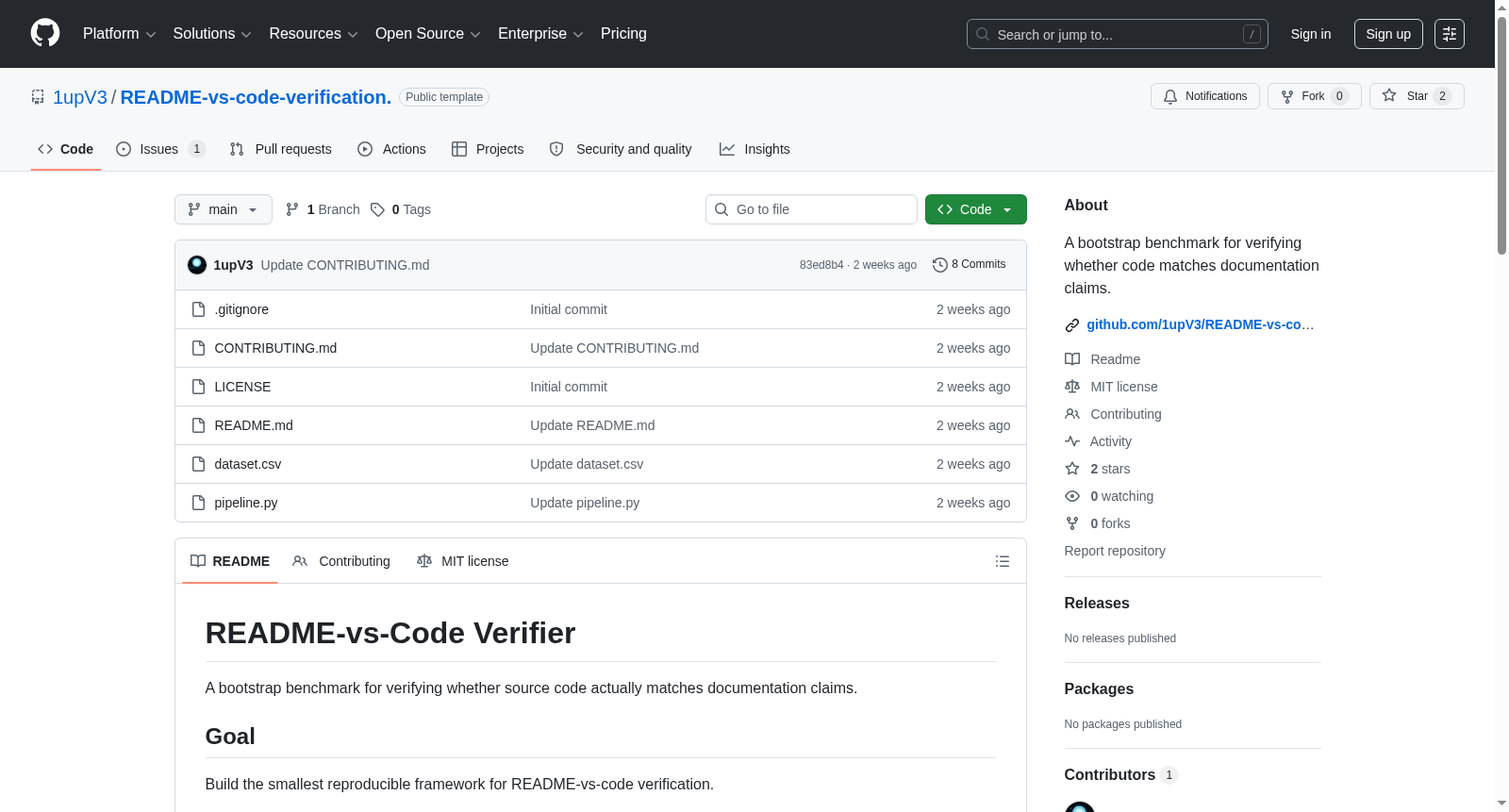The image size is (1509, 812).
Task: Open Activity link in About sidebar
Action: pyautogui.click(x=1098, y=441)
